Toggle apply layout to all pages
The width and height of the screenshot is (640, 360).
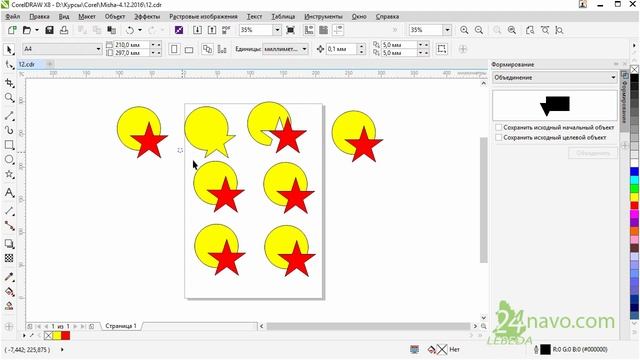207,49
